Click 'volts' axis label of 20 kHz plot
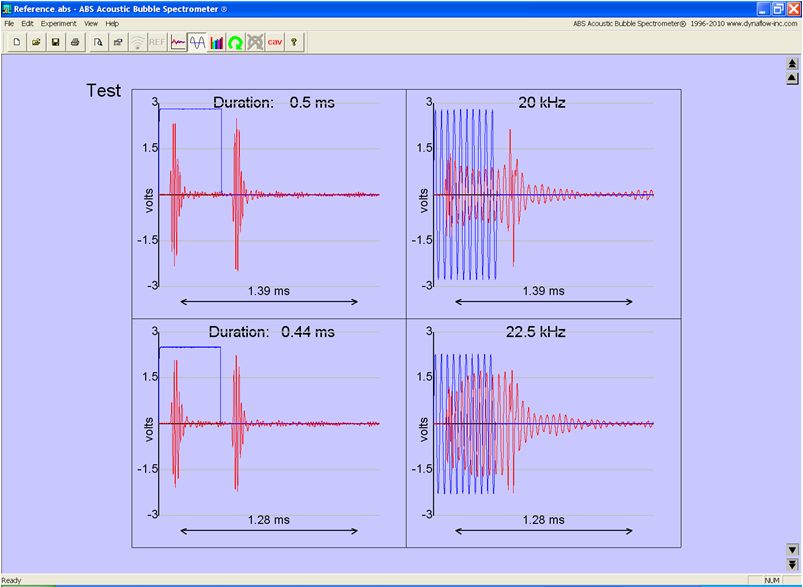This screenshot has height=587, width=803. click(x=424, y=201)
